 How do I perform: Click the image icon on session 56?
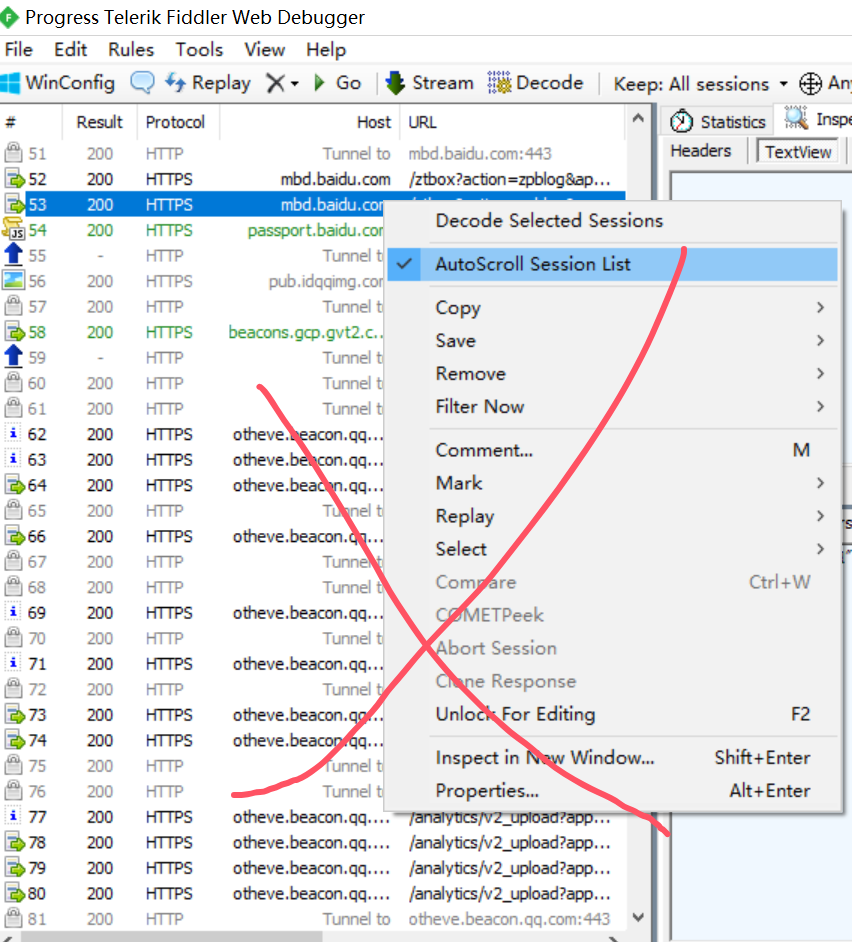pos(13,281)
